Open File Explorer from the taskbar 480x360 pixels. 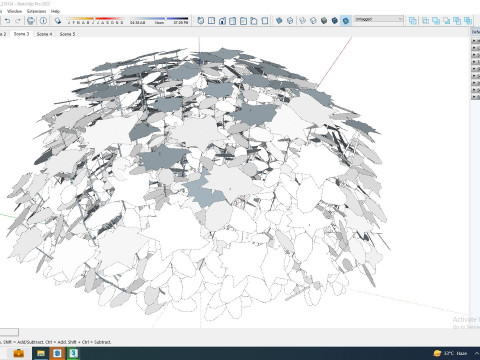point(41,353)
